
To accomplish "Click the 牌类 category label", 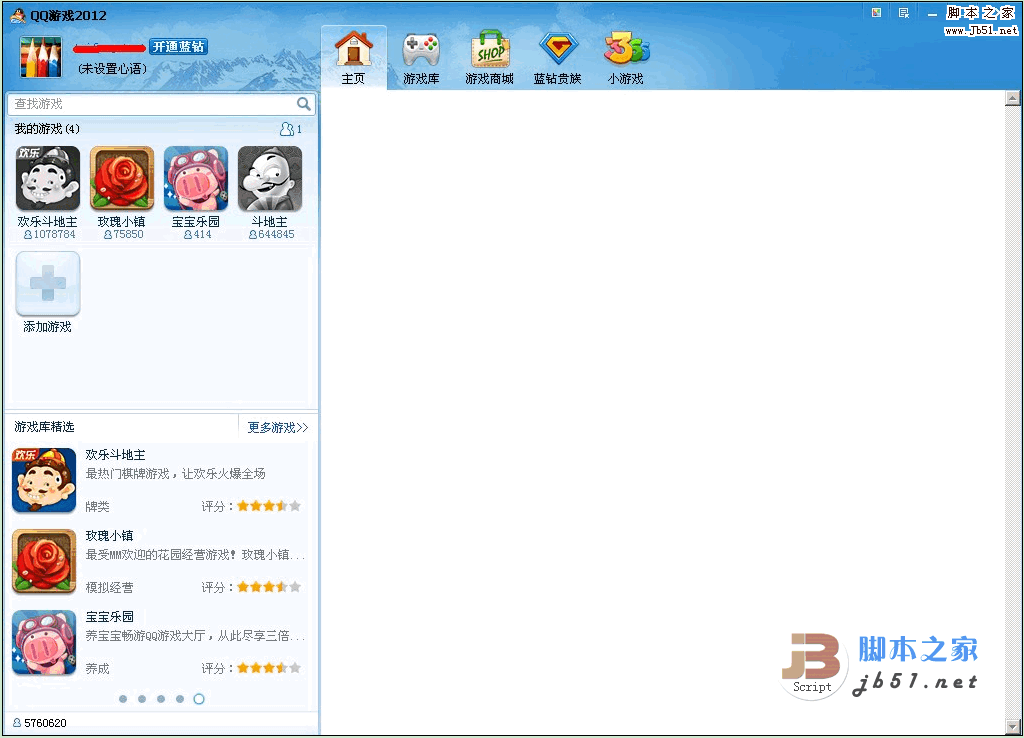I will click(97, 507).
